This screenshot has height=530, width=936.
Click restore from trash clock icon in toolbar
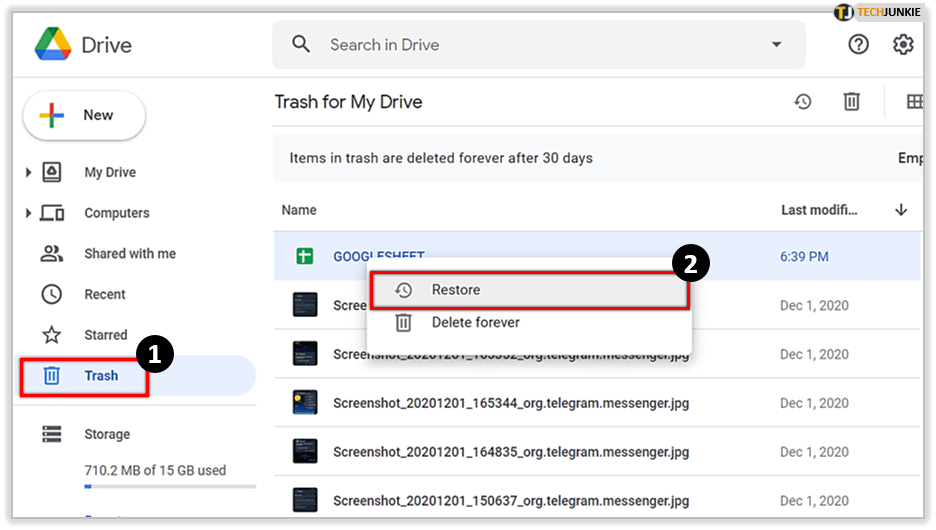tap(802, 102)
